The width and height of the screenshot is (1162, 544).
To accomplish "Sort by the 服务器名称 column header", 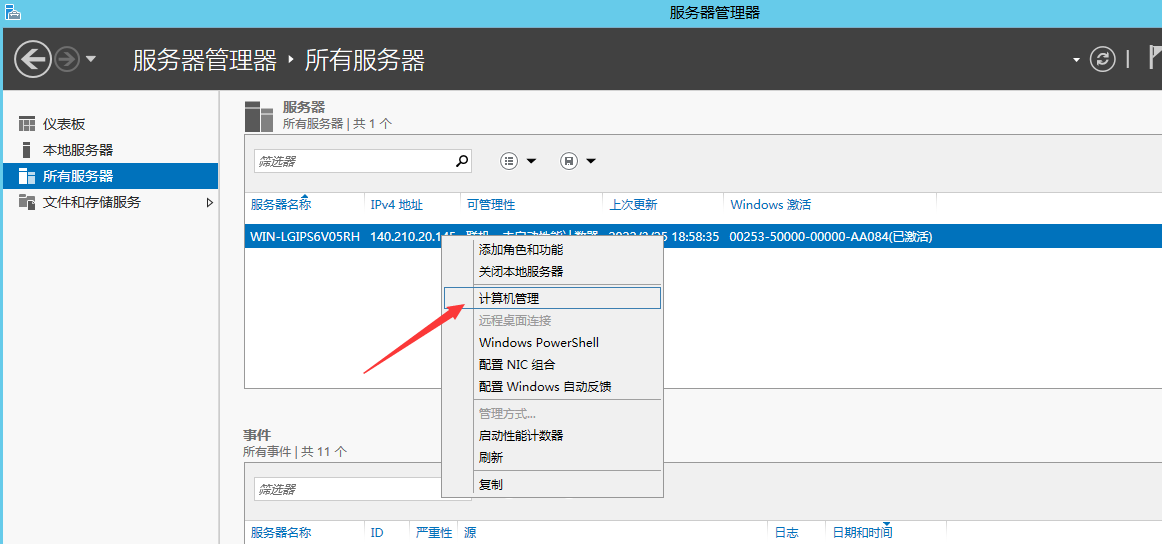I will pyautogui.click(x=281, y=204).
